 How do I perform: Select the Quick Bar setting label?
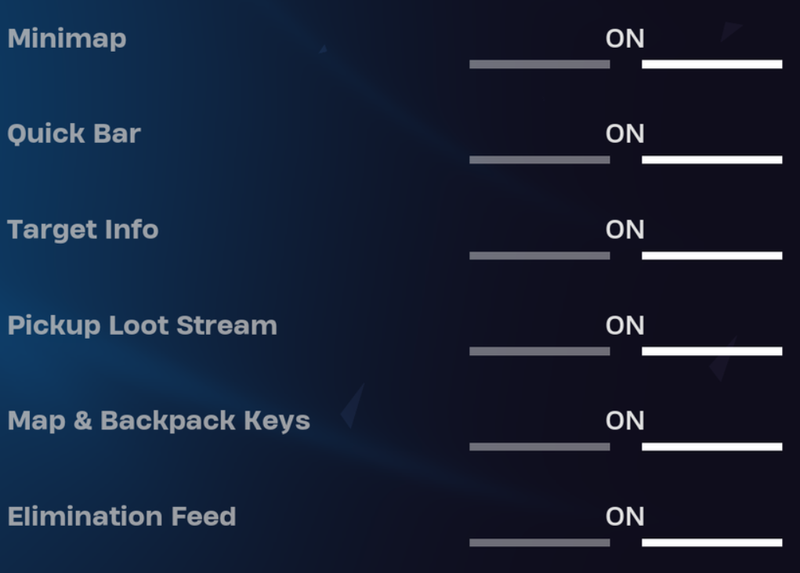click(74, 134)
